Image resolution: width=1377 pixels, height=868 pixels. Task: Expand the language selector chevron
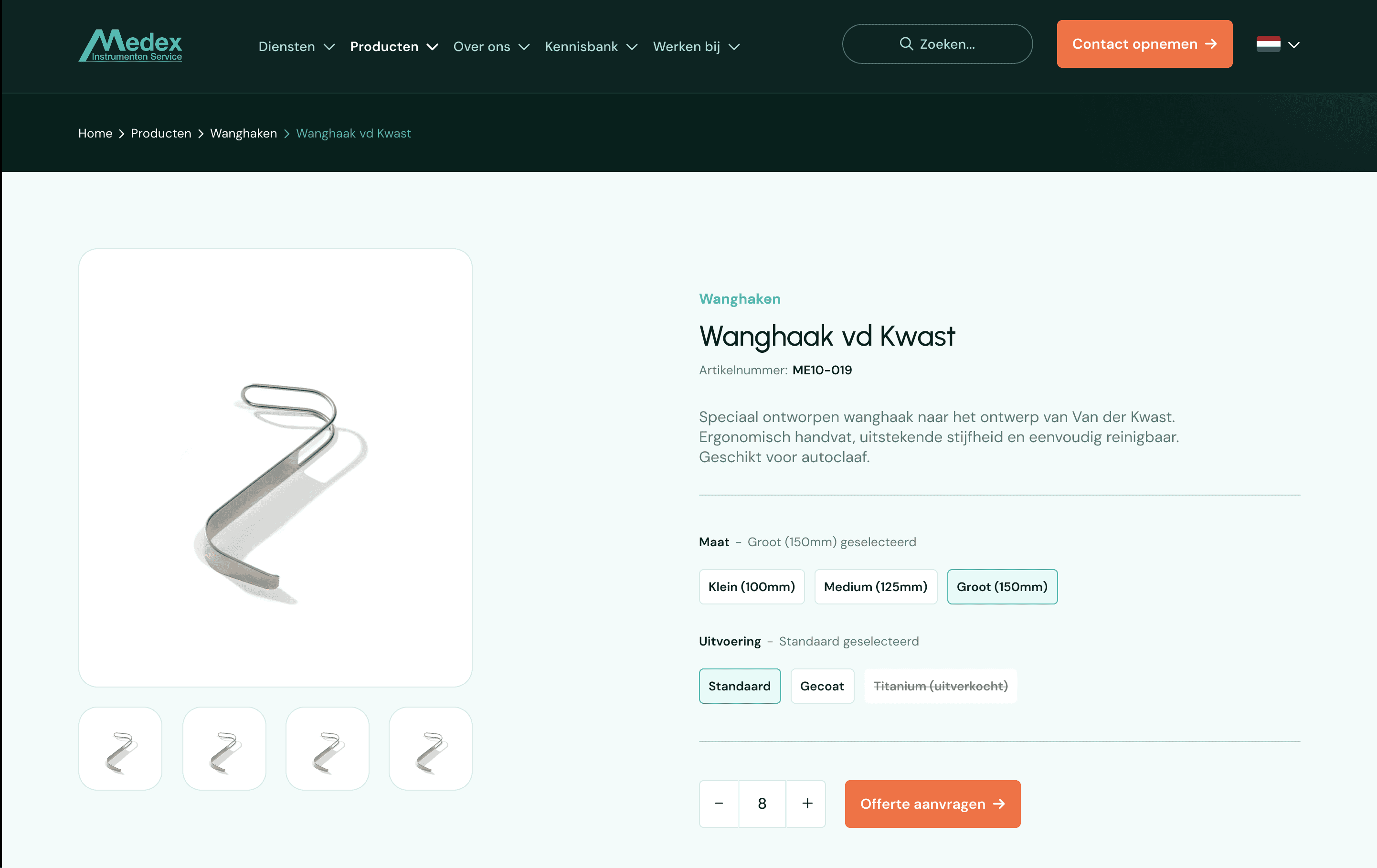point(1293,44)
